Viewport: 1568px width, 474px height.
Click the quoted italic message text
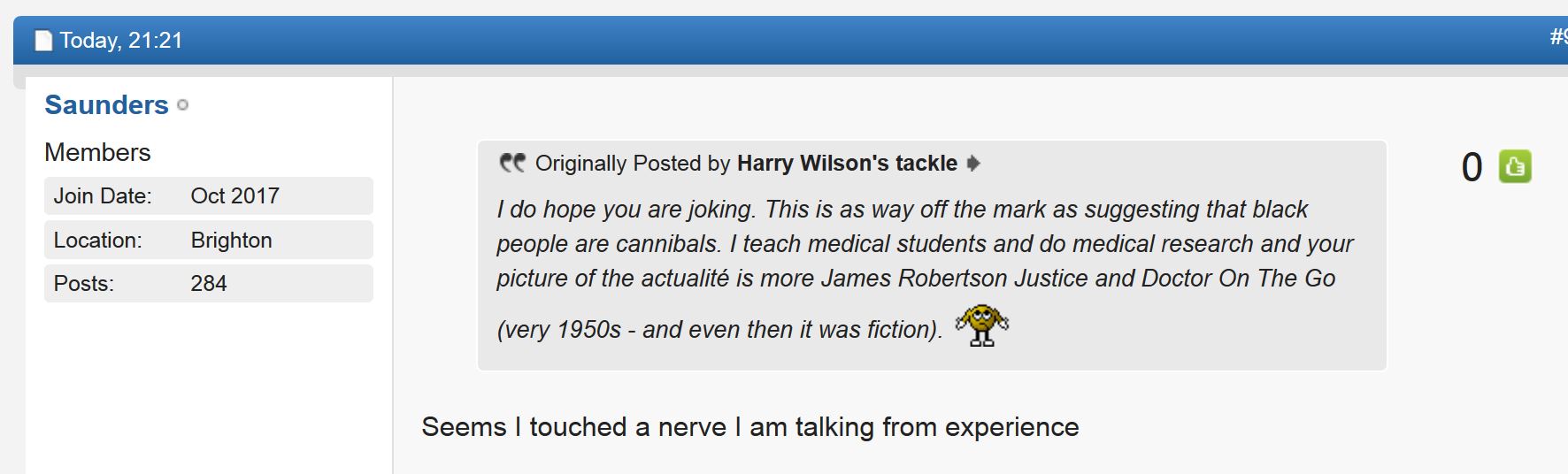[924, 269]
